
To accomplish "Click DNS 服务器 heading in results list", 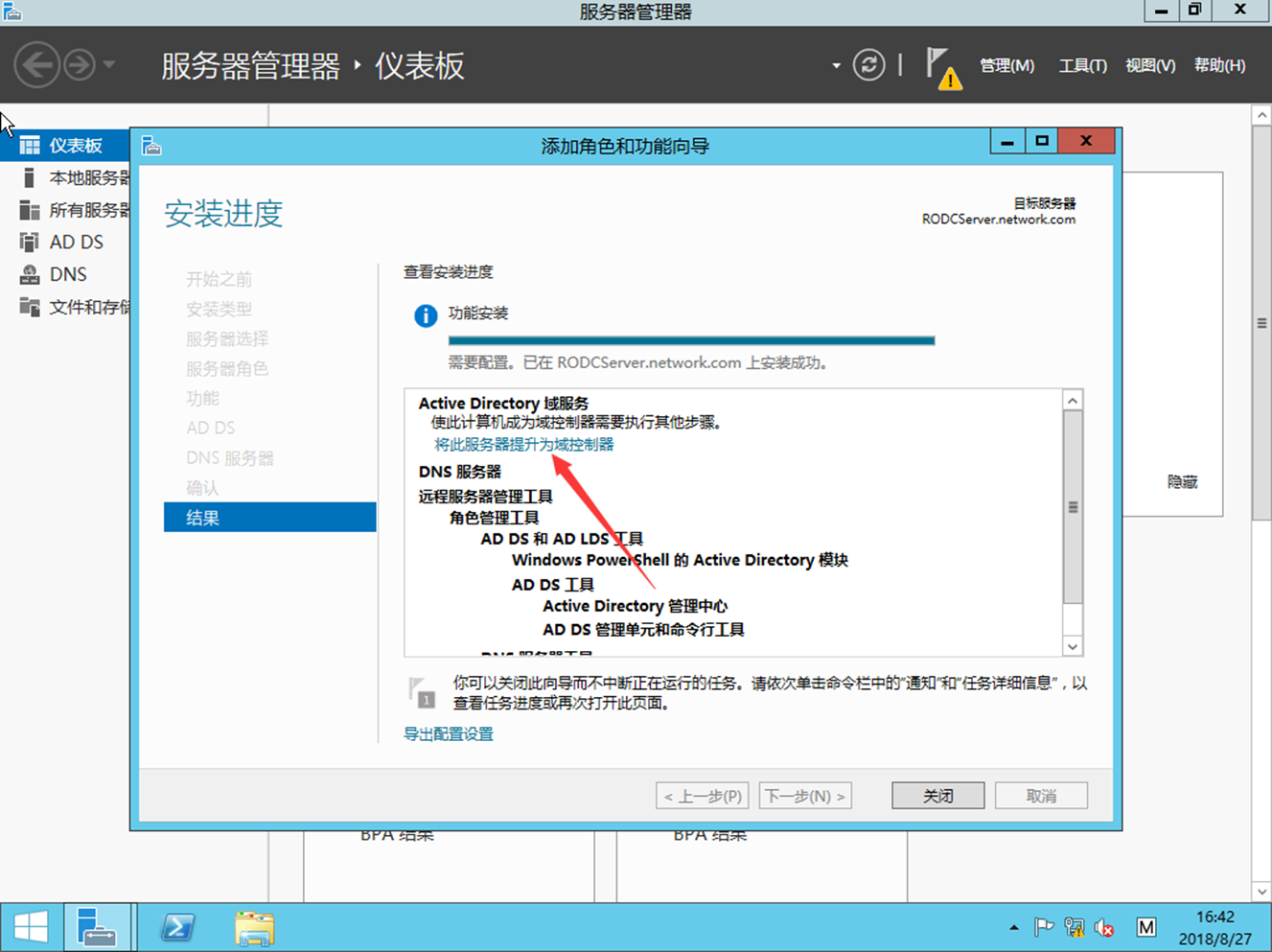I will click(x=460, y=472).
